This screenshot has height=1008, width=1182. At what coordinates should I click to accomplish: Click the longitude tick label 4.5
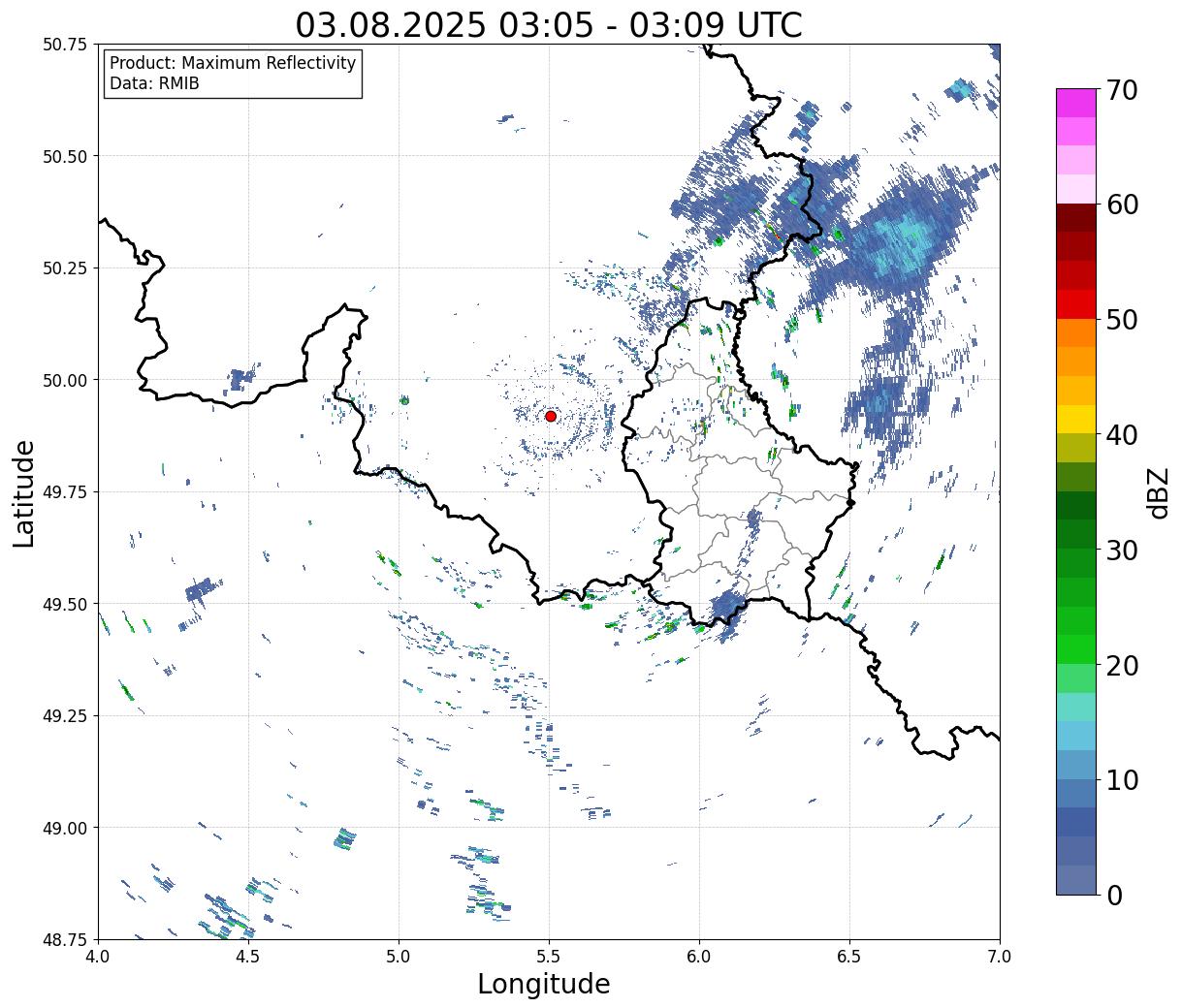pos(248,957)
